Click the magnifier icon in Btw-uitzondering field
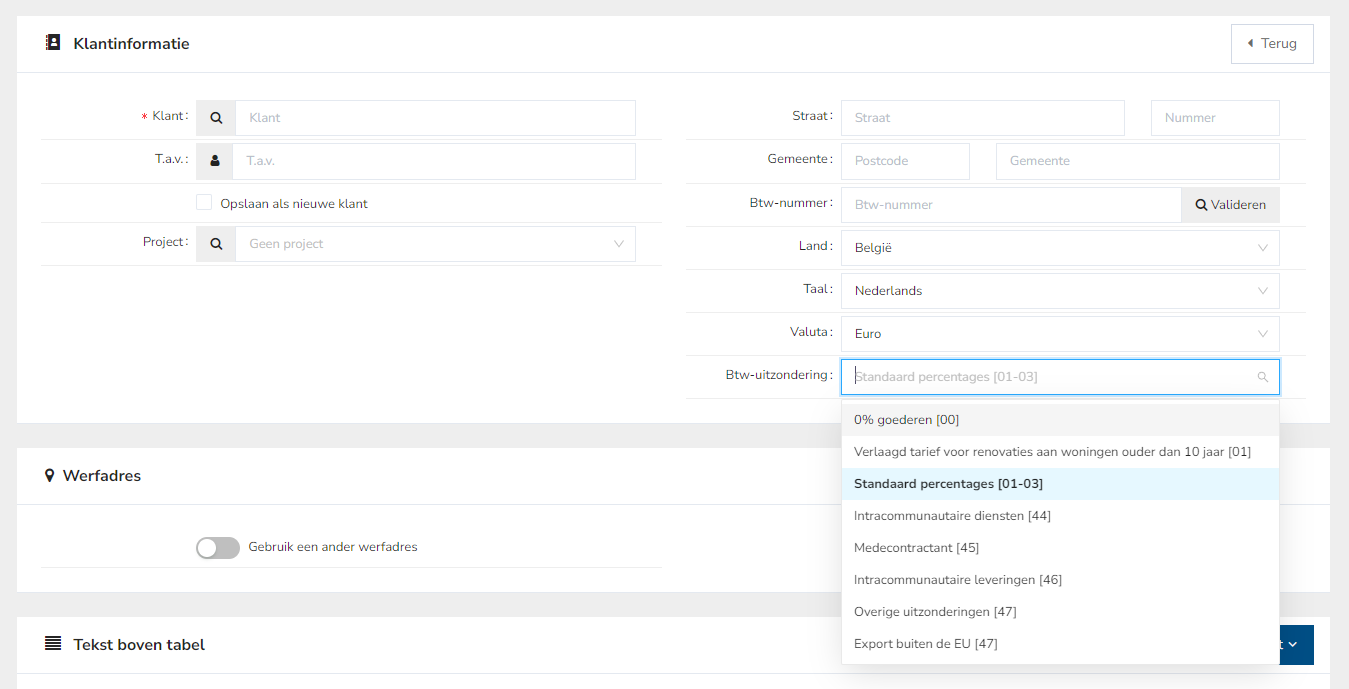1349x689 pixels. pos(1262,377)
